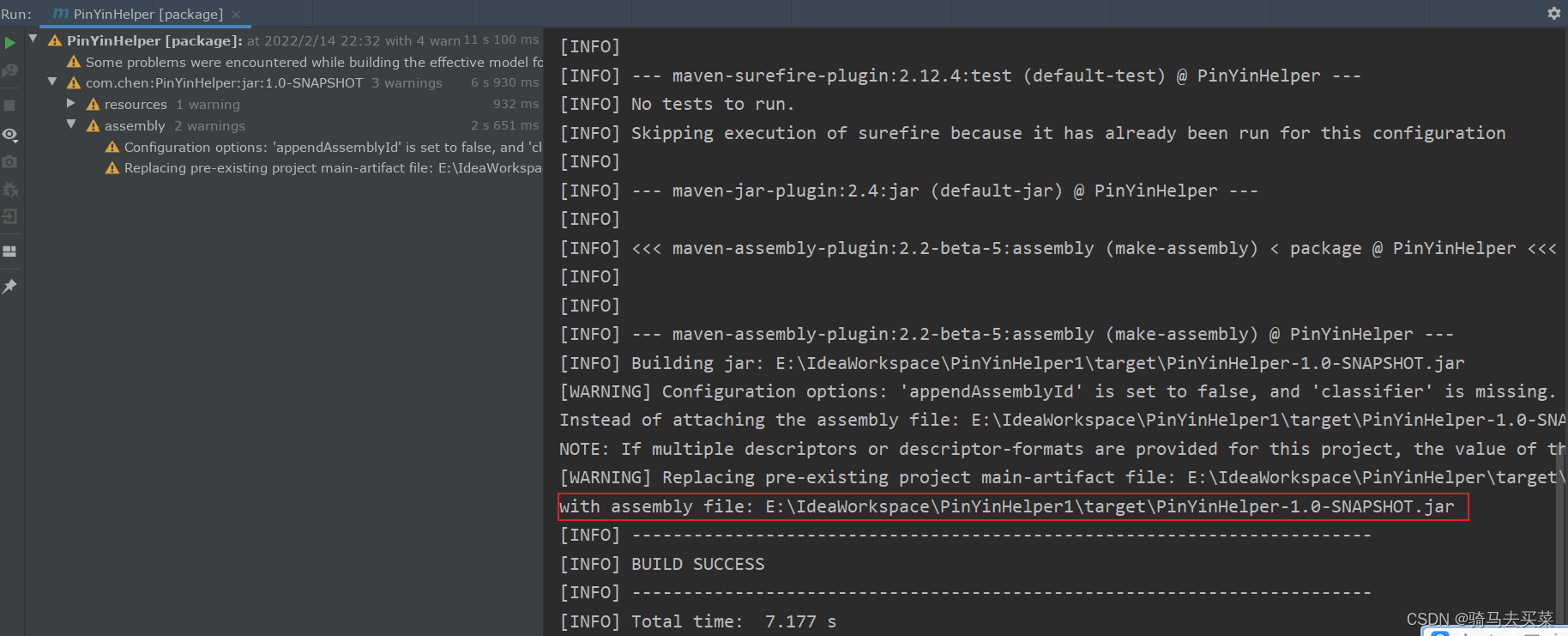Collapse the com.chen:PinYinHelper:jar node
Screen dimensions: 1568x636
[x=52, y=82]
